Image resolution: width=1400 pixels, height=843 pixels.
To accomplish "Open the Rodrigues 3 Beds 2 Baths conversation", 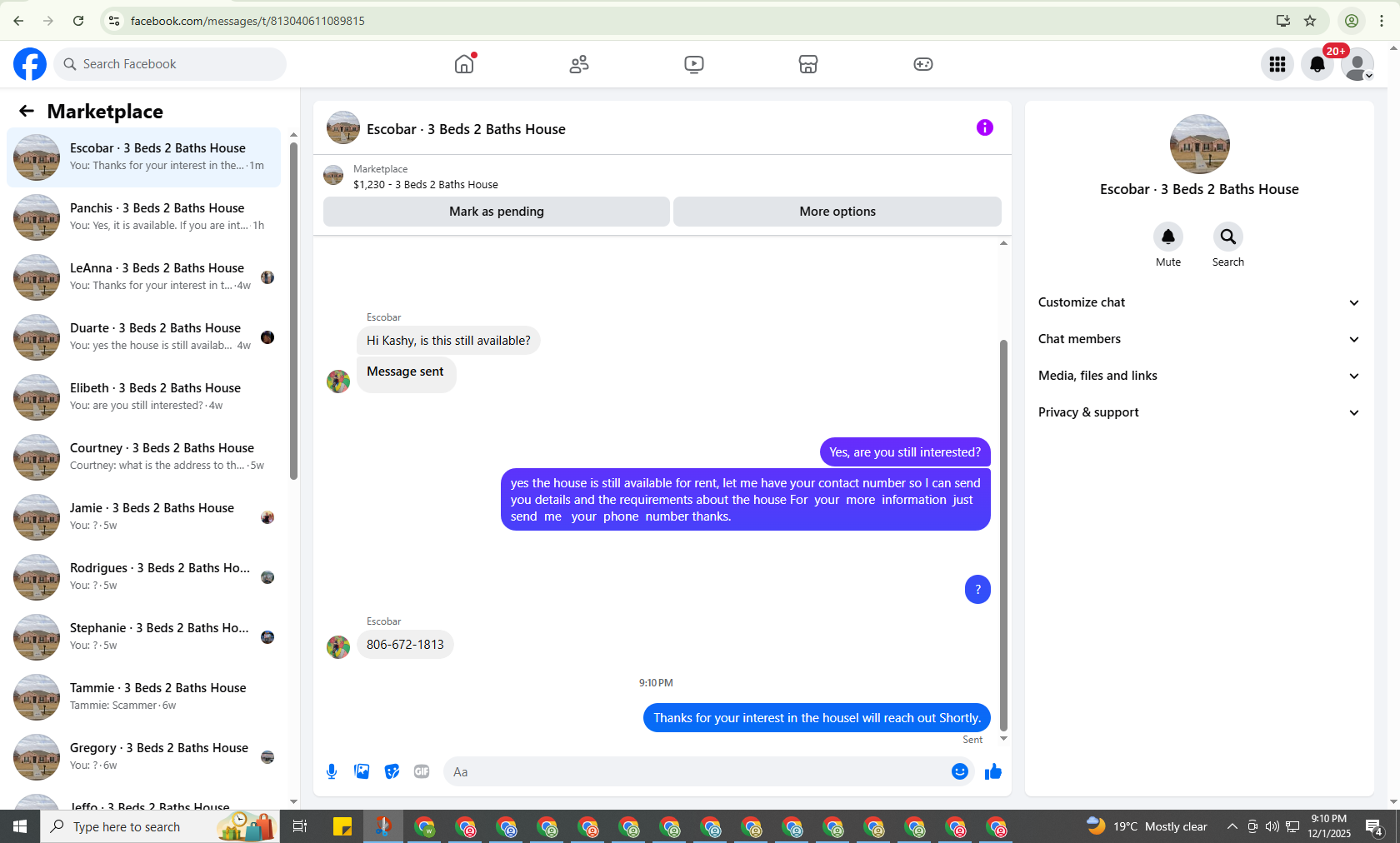I will 143,576.
